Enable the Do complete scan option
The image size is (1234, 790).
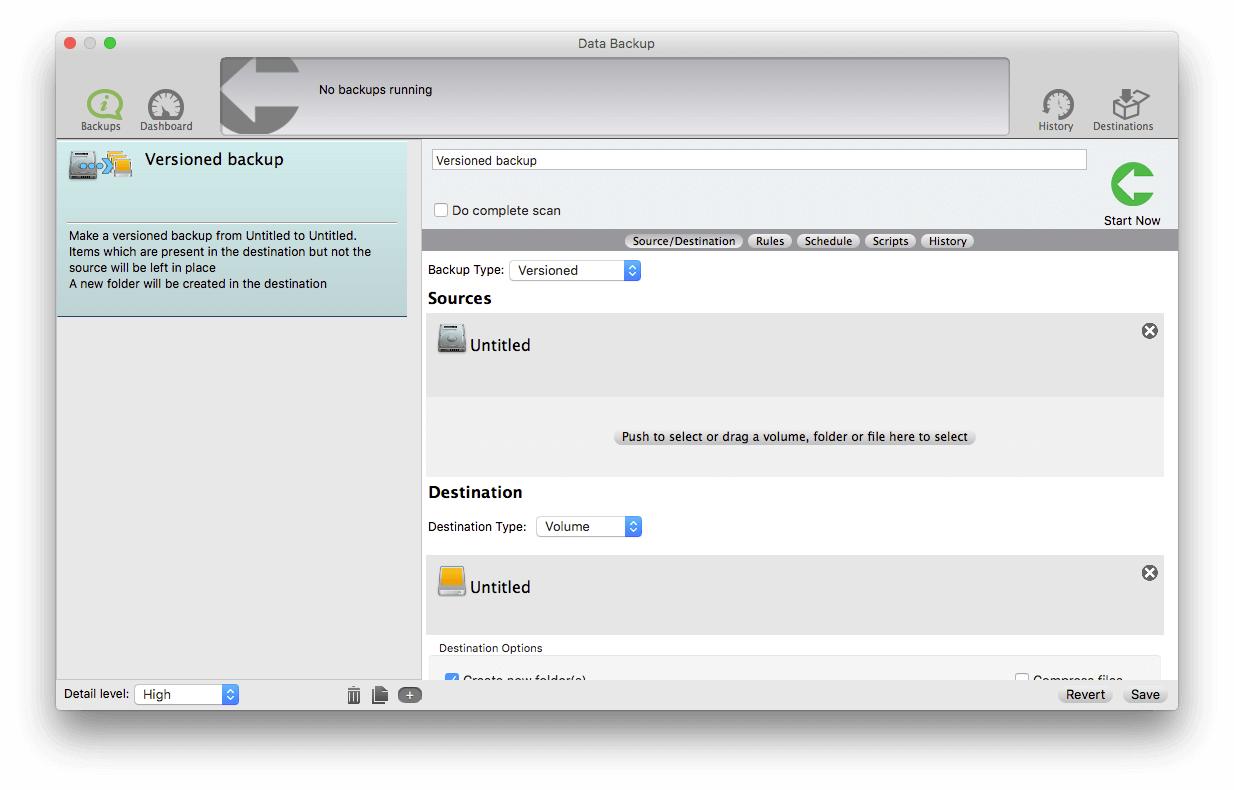440,210
